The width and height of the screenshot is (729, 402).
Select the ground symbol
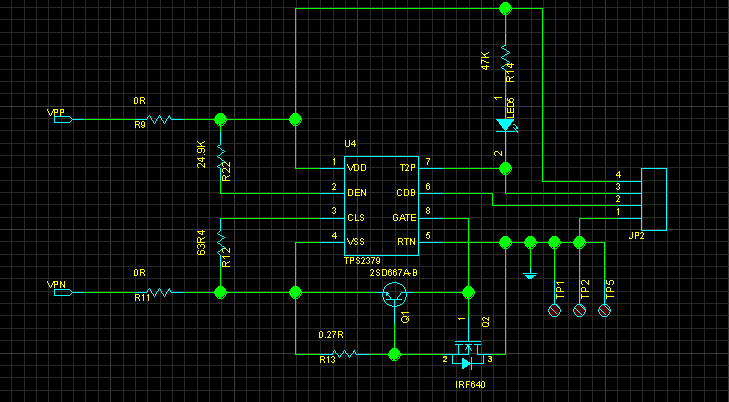[x=530, y=276]
